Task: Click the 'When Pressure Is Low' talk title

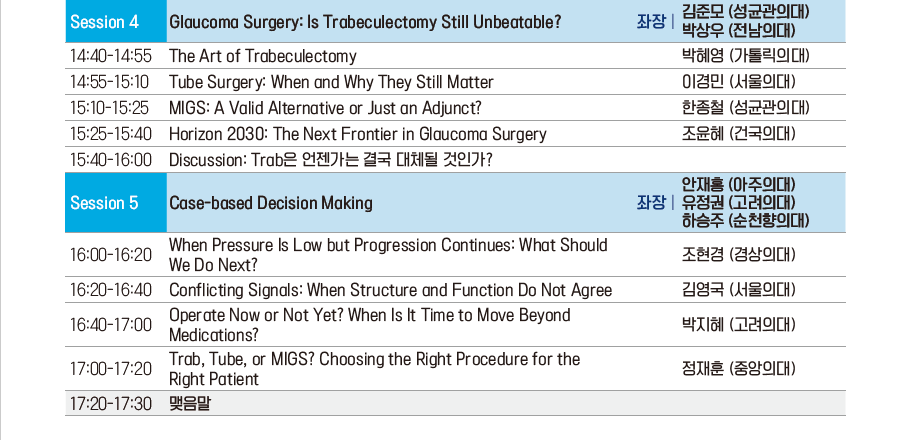Action: pyautogui.click(x=388, y=255)
